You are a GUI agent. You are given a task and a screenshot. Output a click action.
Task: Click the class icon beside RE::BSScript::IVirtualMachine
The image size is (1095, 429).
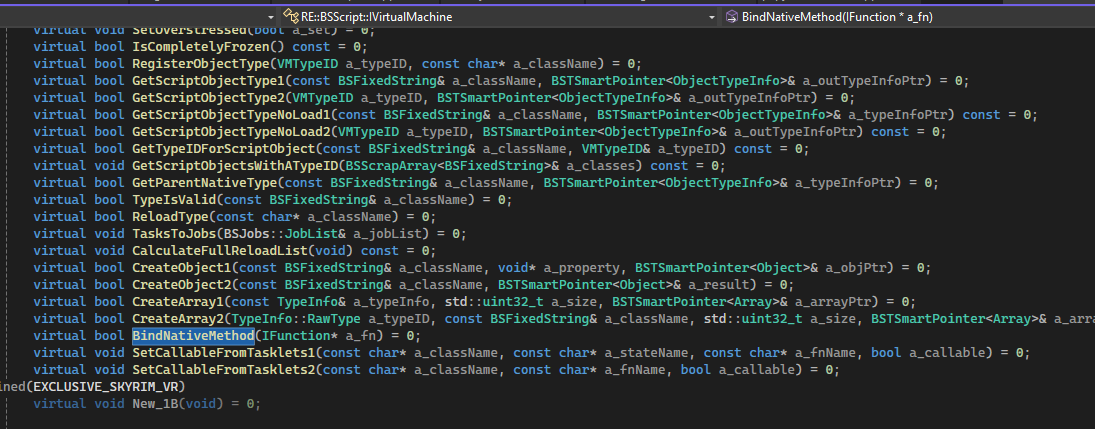[293, 17]
